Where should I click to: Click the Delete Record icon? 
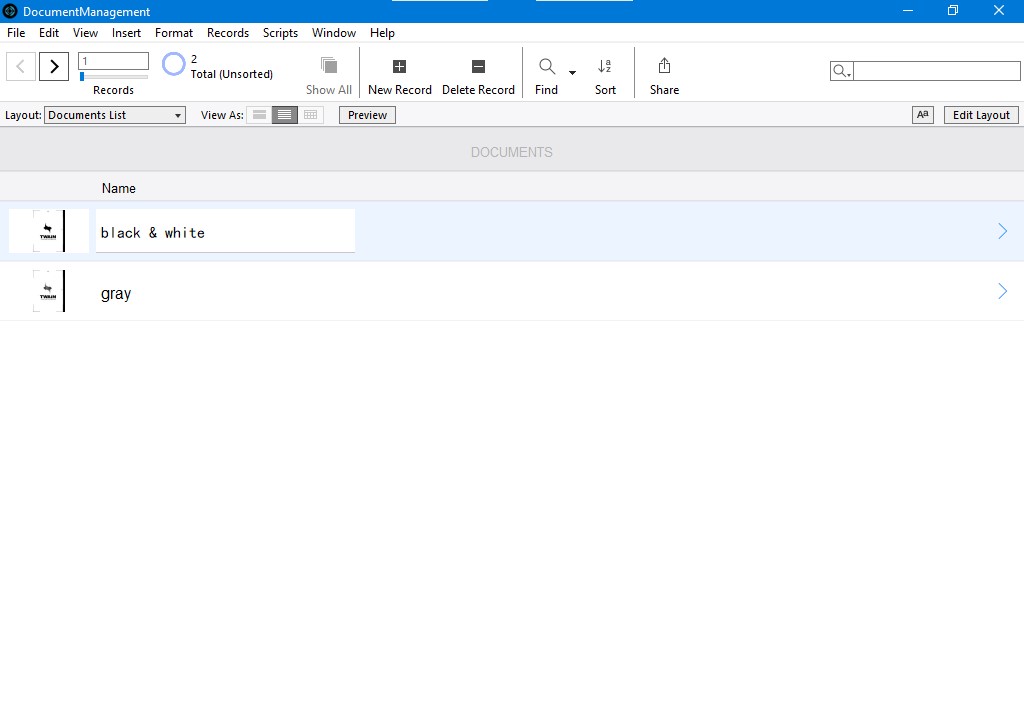pos(478,67)
